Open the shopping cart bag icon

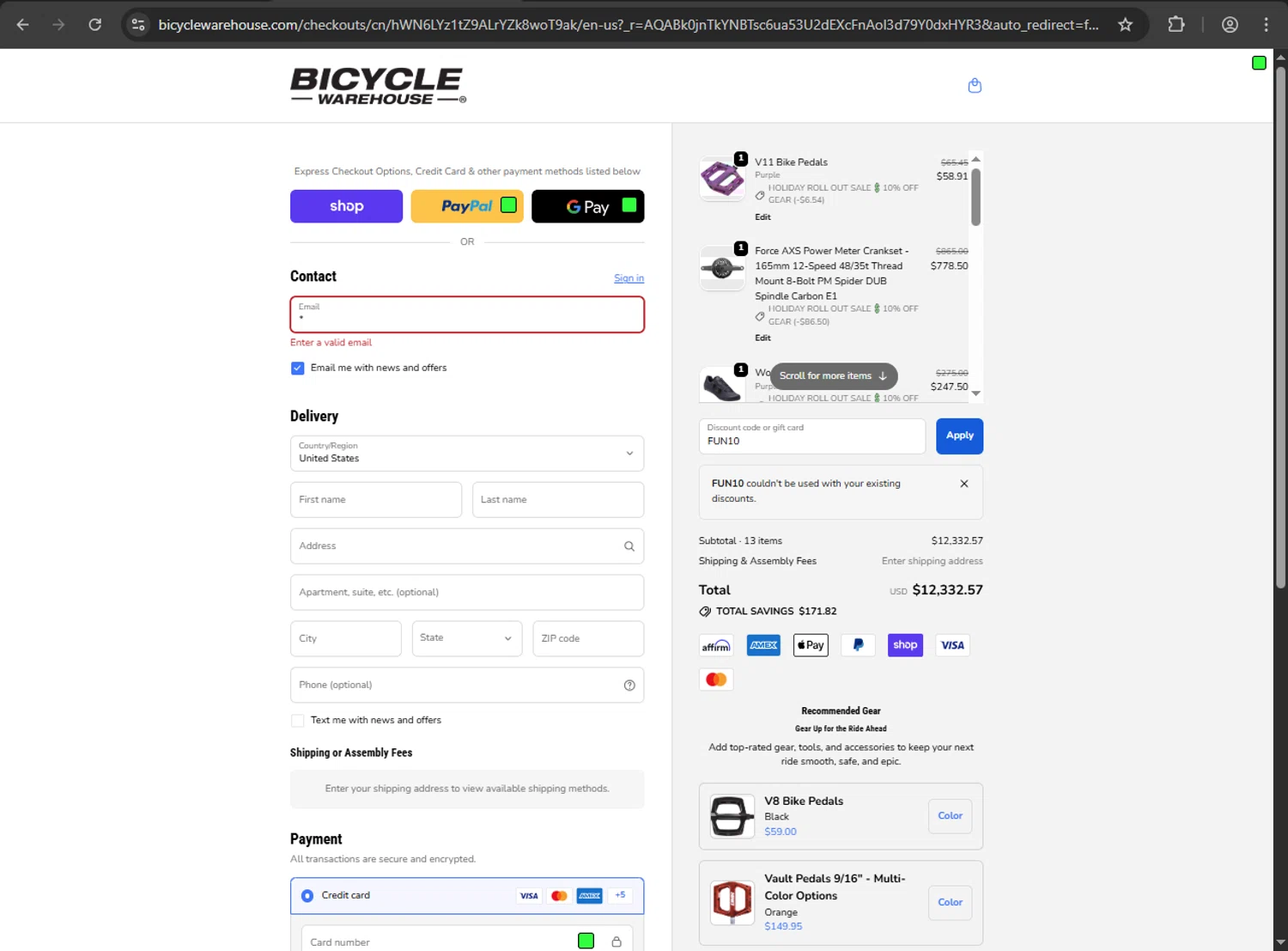975,85
